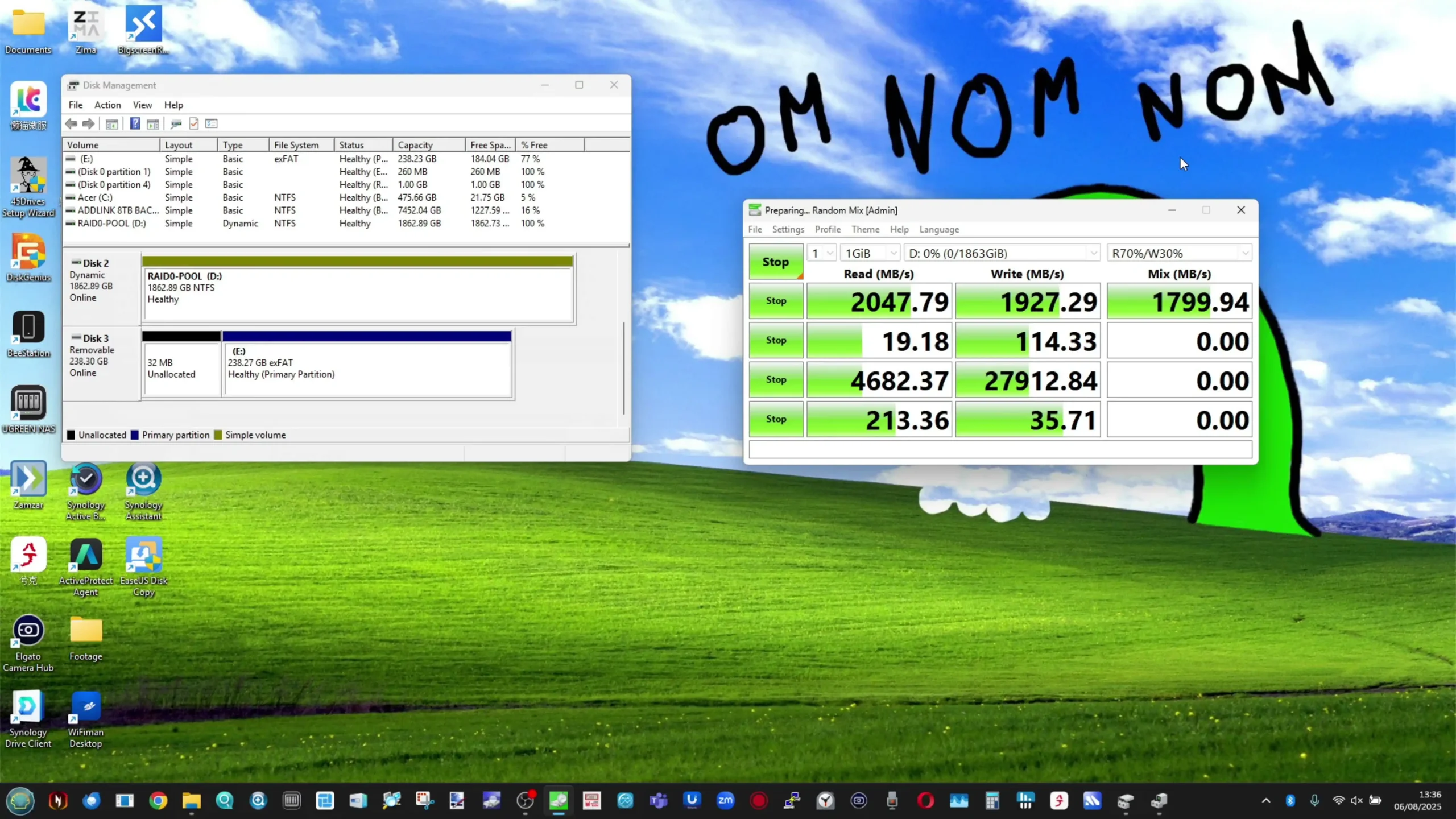Stop the test row showing 4682.37 read
Image resolution: width=1456 pixels, height=819 pixels.
776,380
